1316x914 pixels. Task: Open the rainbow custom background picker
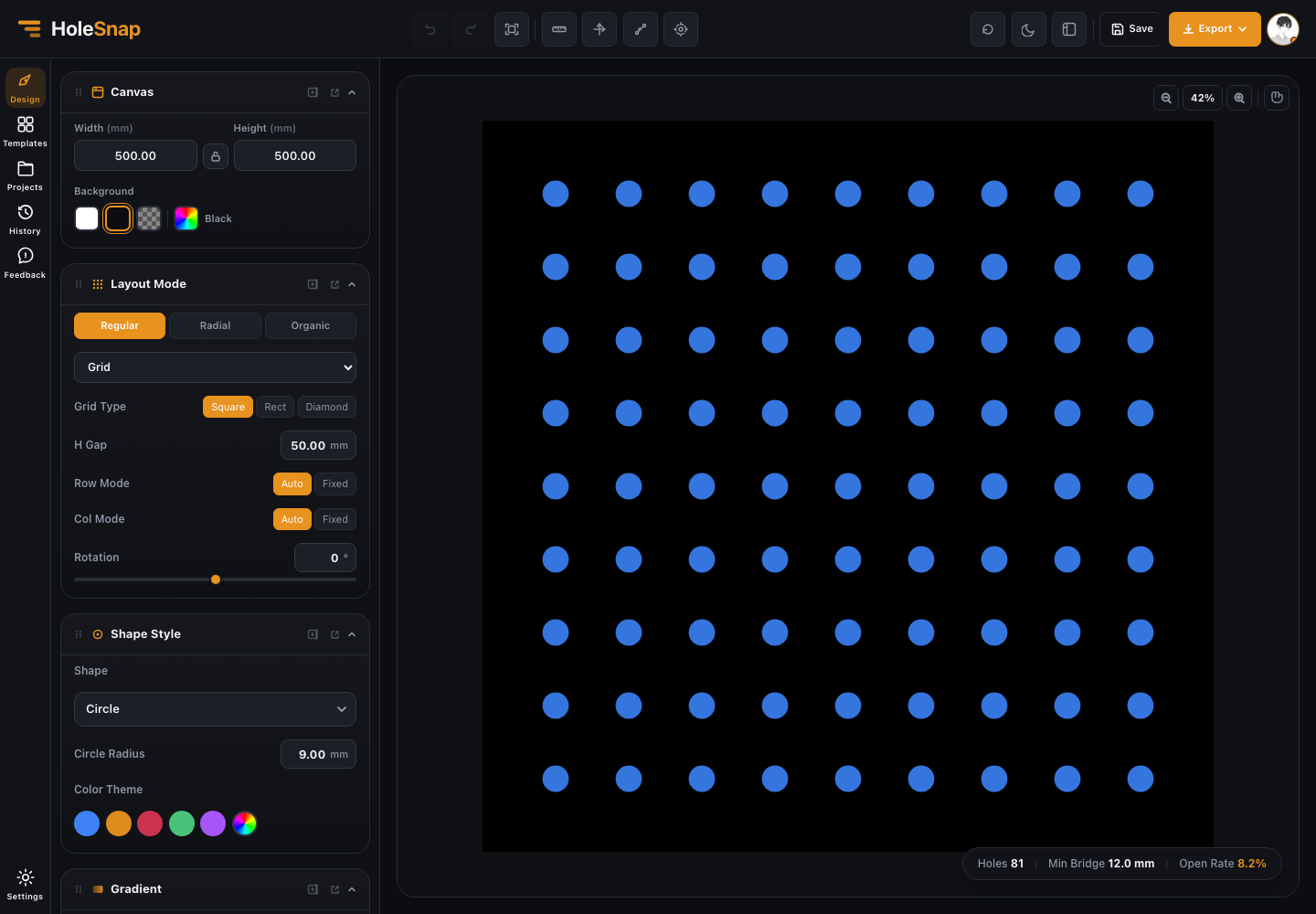tap(186, 218)
